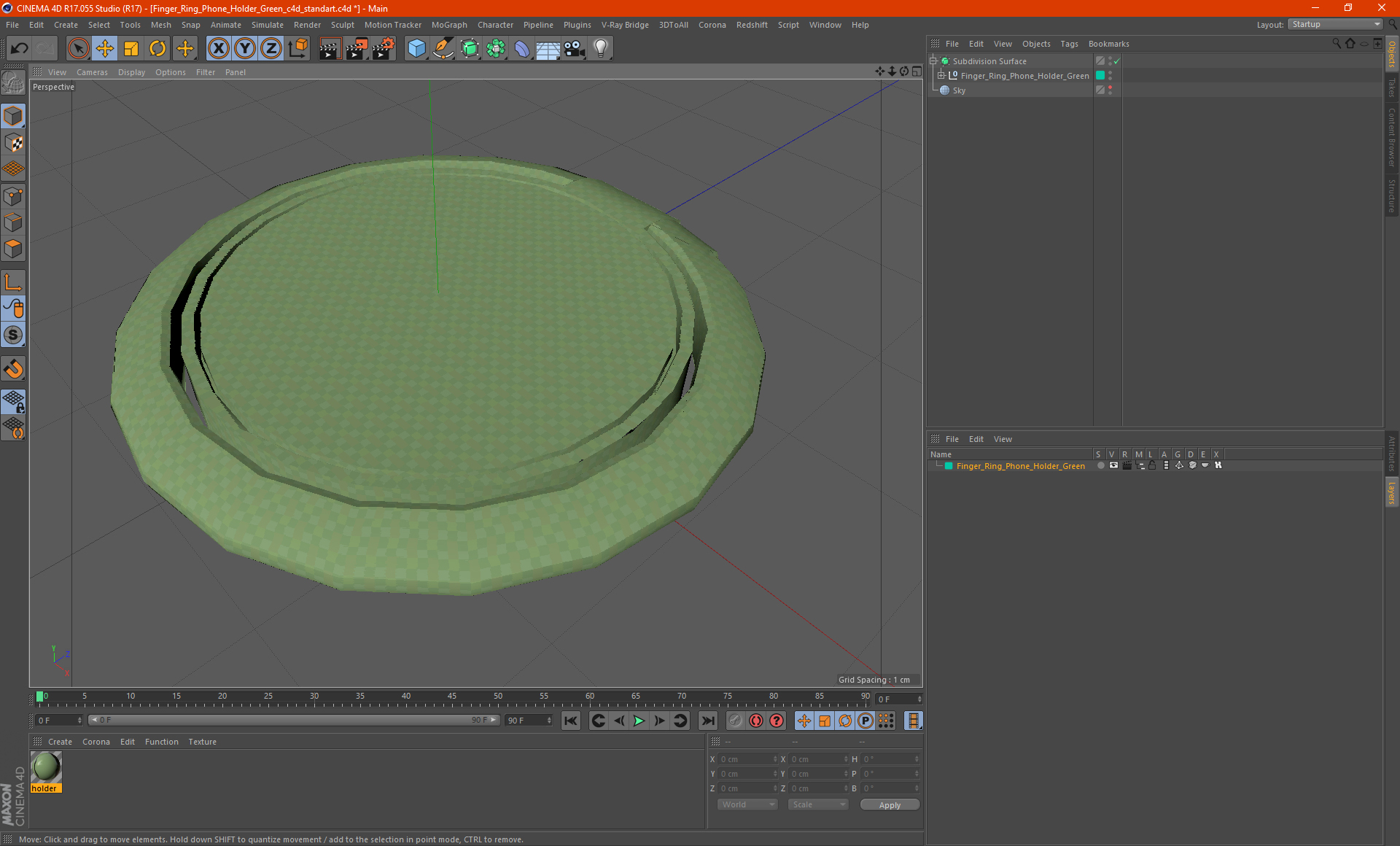Add a light object
This screenshot has width=1400, height=846.
600,48
